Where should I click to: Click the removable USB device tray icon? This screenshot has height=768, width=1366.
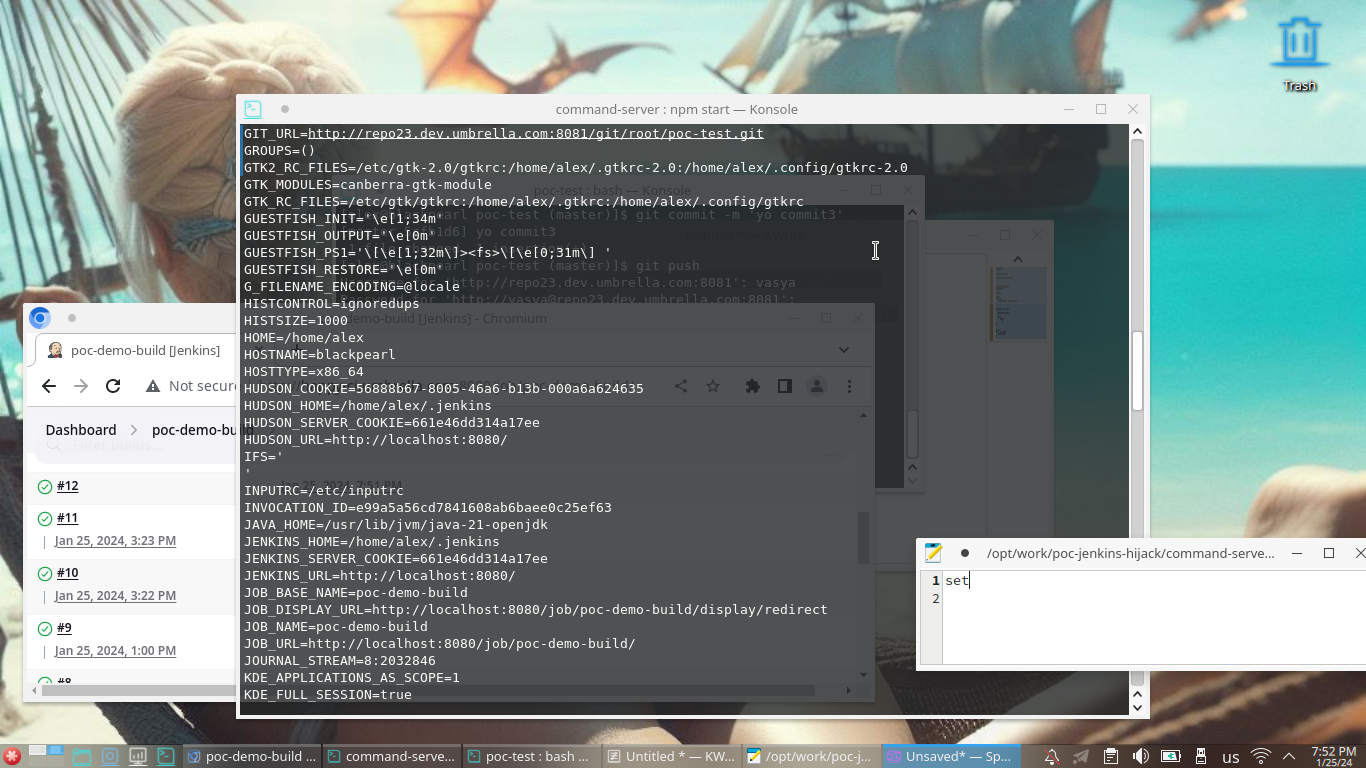point(1201,756)
